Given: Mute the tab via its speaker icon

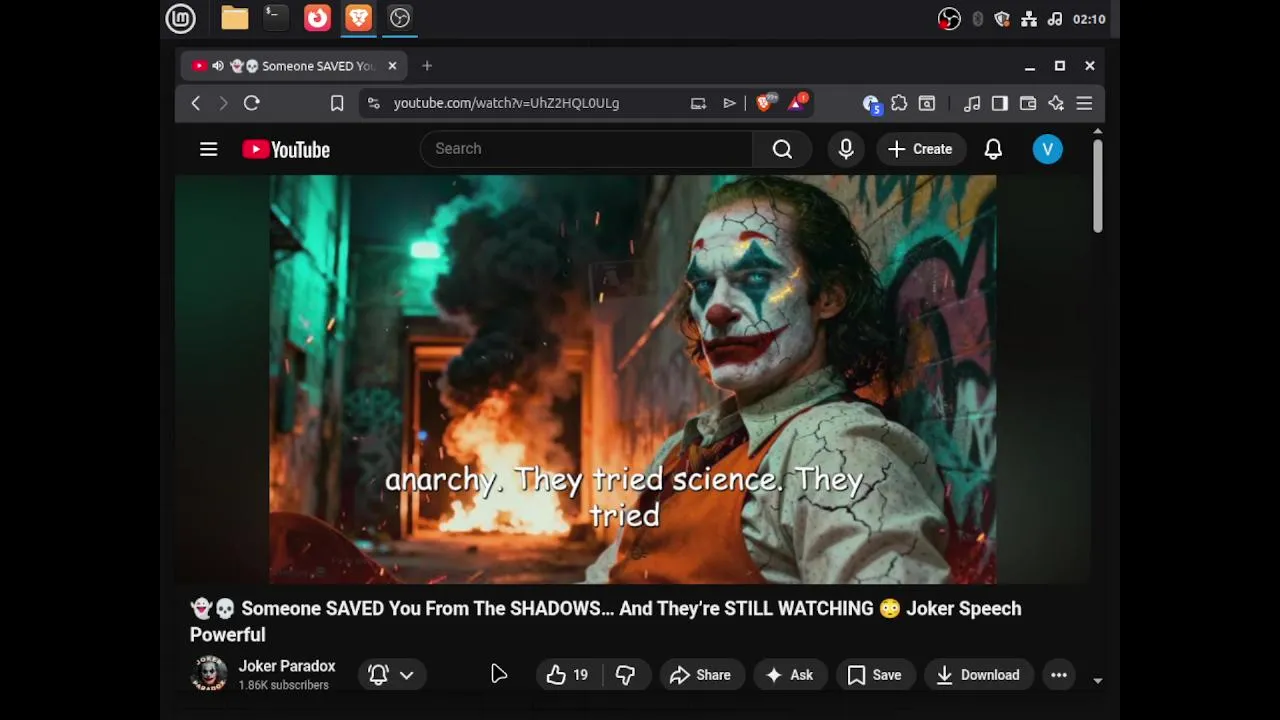Looking at the screenshot, I should 218,66.
